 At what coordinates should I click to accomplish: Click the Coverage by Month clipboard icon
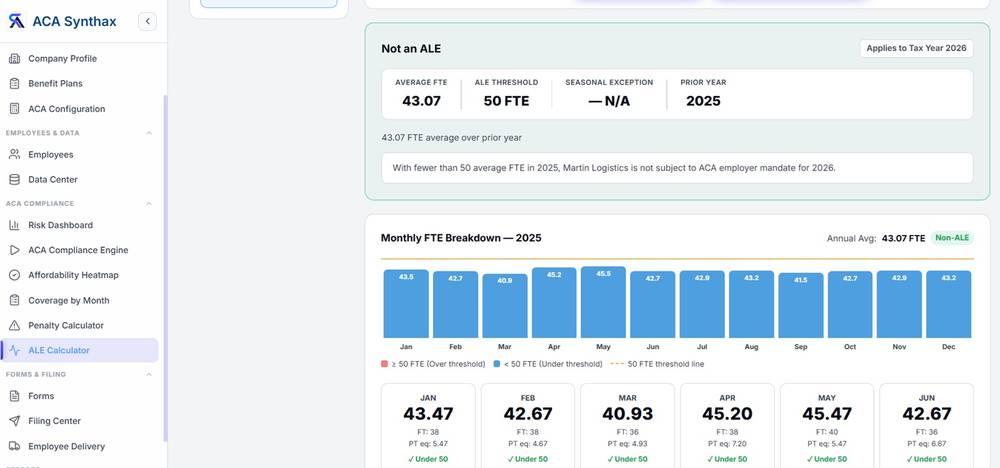(x=14, y=300)
